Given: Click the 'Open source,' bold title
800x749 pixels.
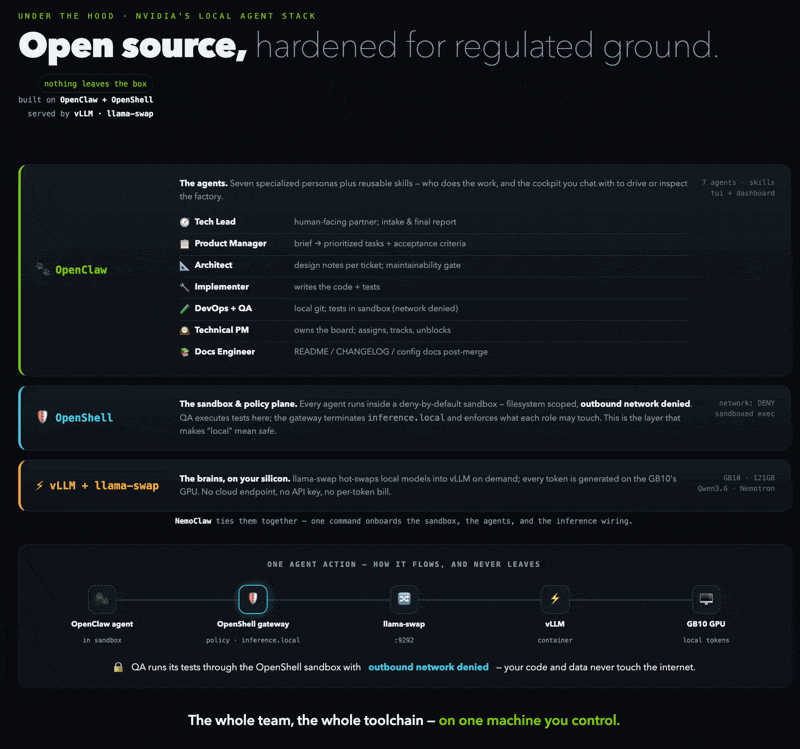Looking at the screenshot, I should point(133,46).
